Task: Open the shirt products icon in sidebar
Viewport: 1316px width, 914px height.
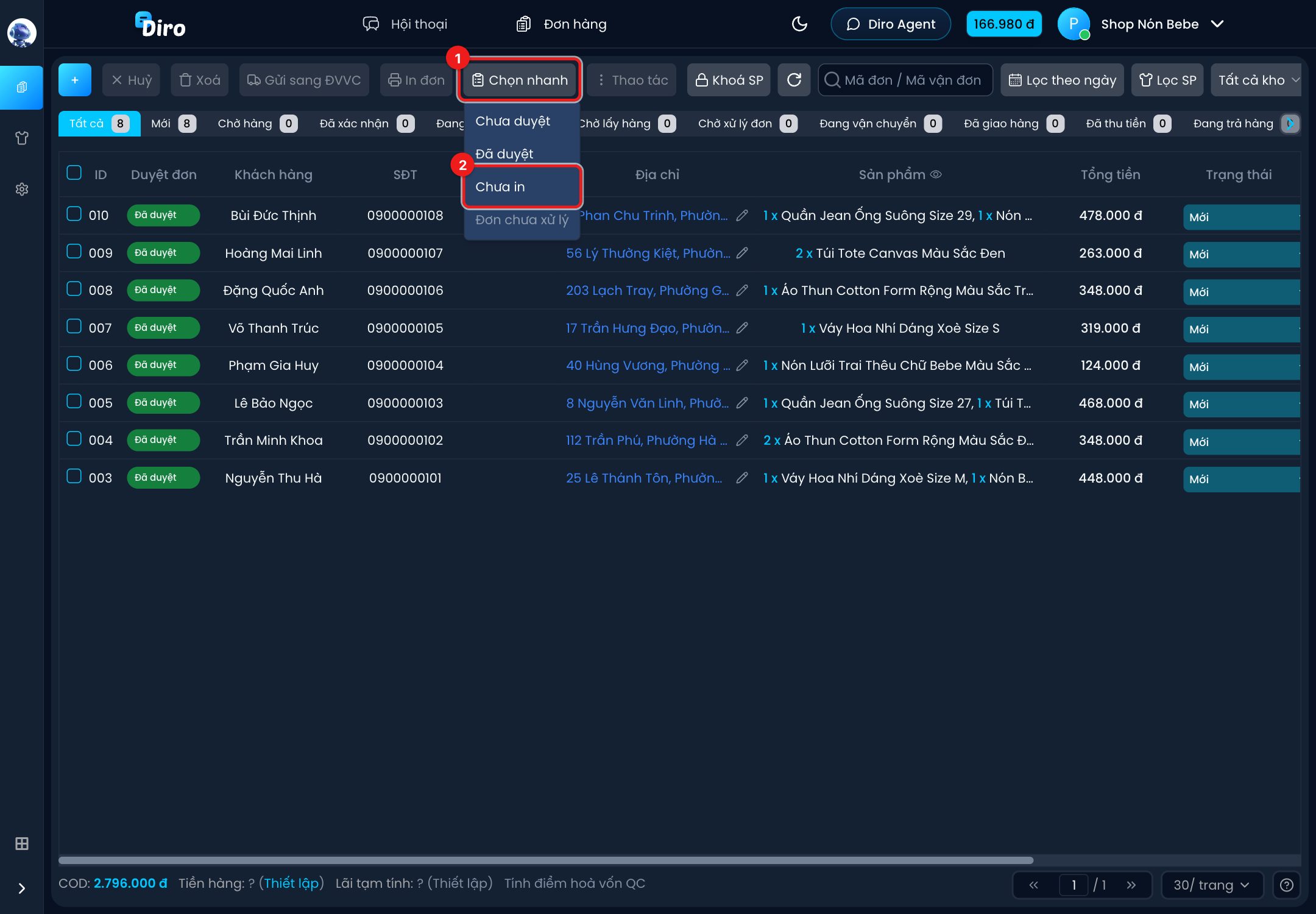Action: pos(22,138)
